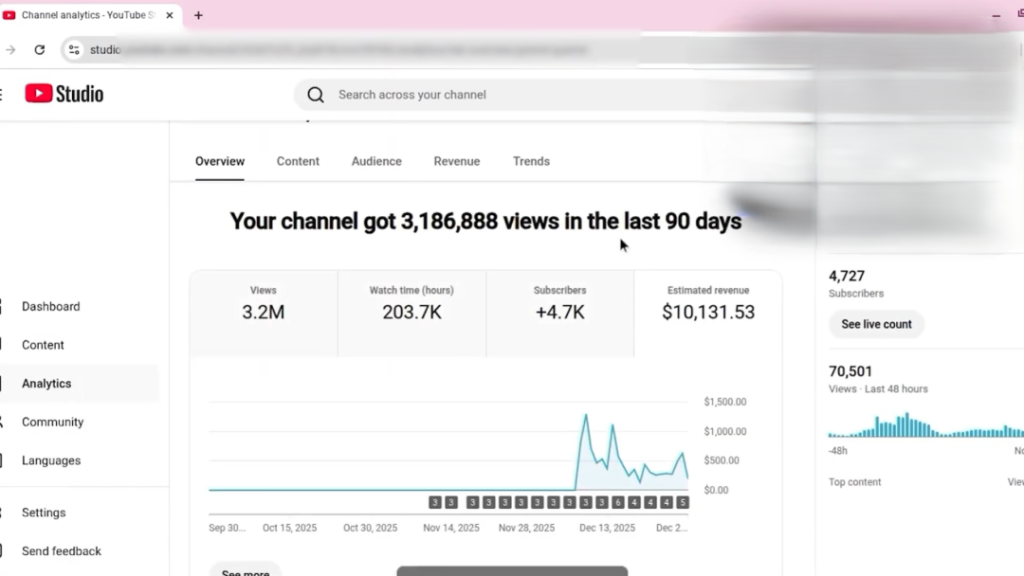Switch to the Content analytics tab
Image resolution: width=1024 pixels, height=576 pixels.
[x=298, y=161]
